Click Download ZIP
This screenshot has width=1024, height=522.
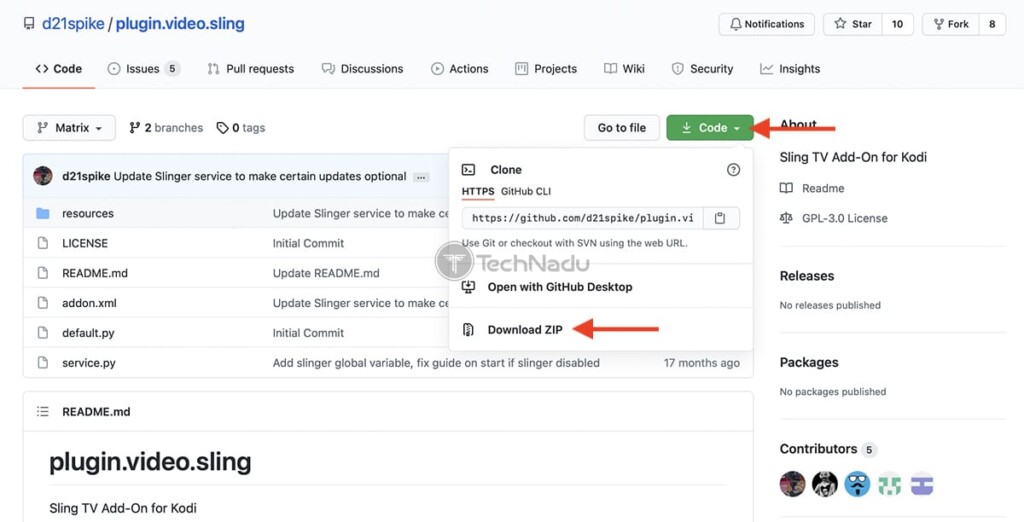(x=524, y=330)
